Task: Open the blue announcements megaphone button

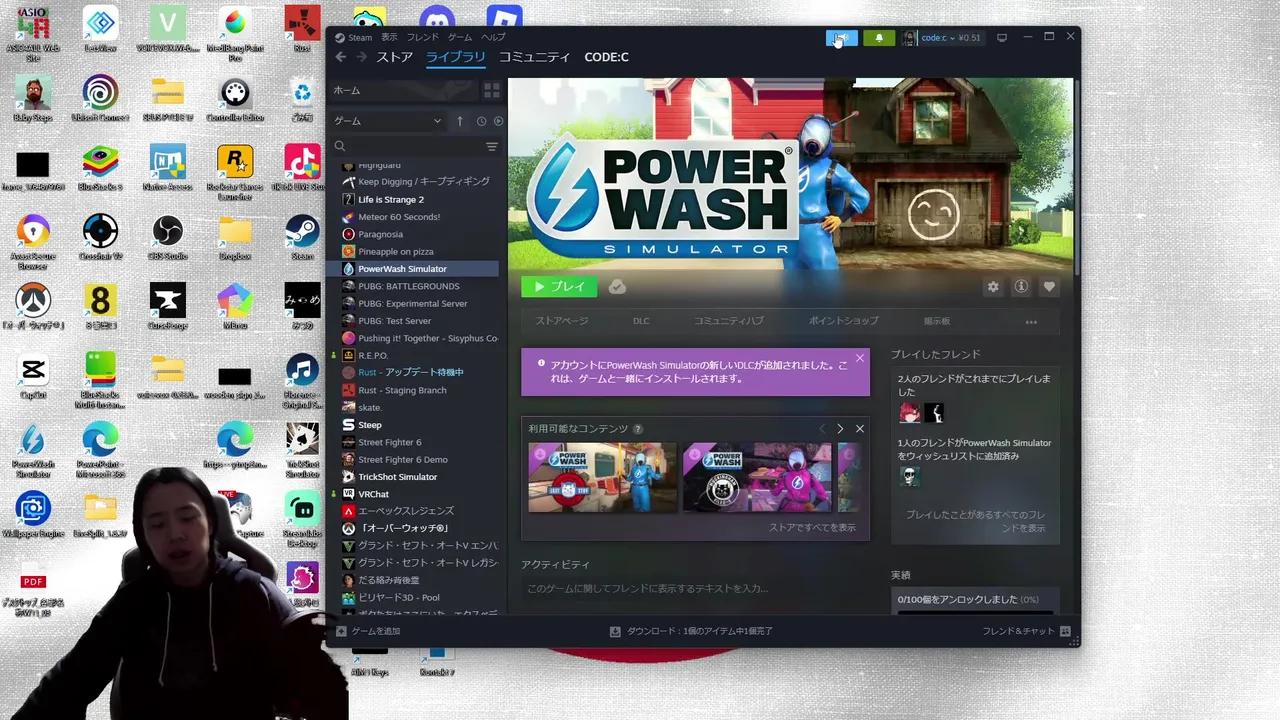Action: click(x=841, y=38)
